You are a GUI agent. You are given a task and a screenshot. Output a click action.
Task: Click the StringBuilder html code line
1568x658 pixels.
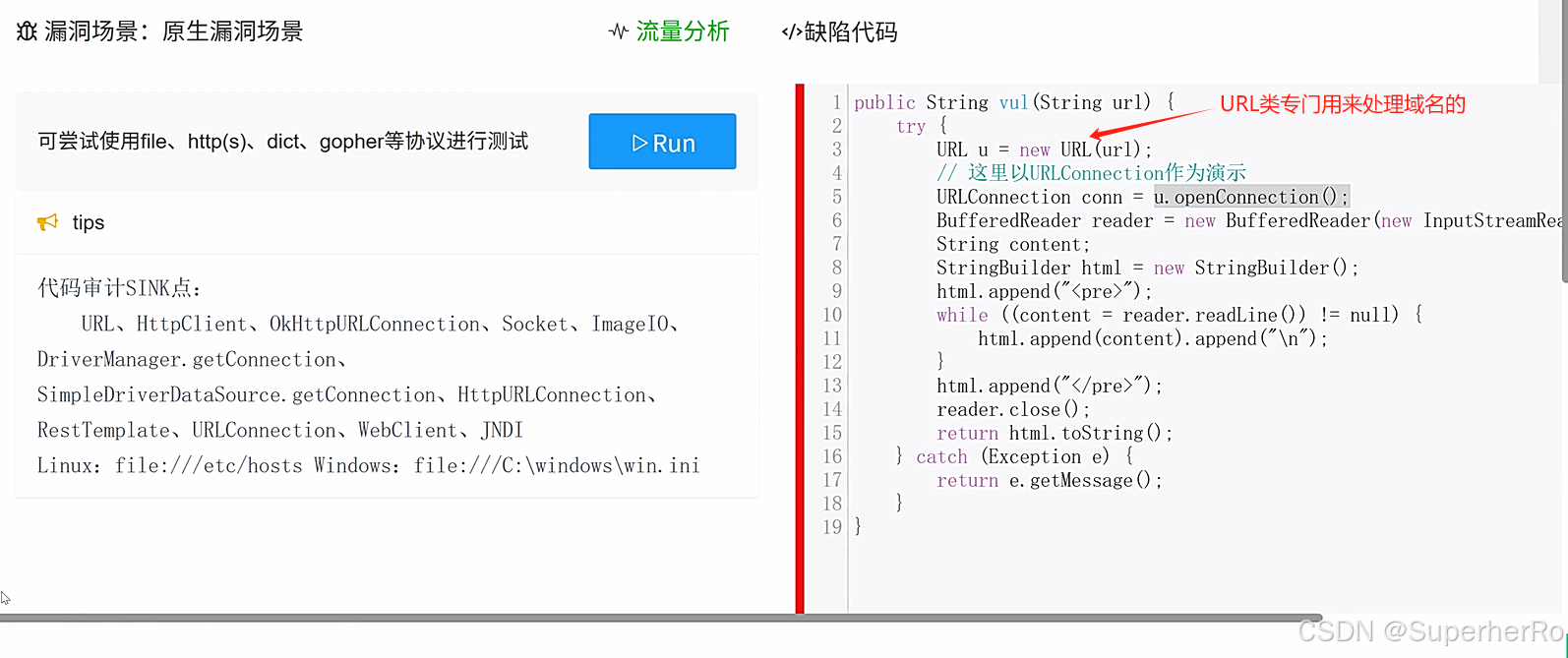point(1148,268)
